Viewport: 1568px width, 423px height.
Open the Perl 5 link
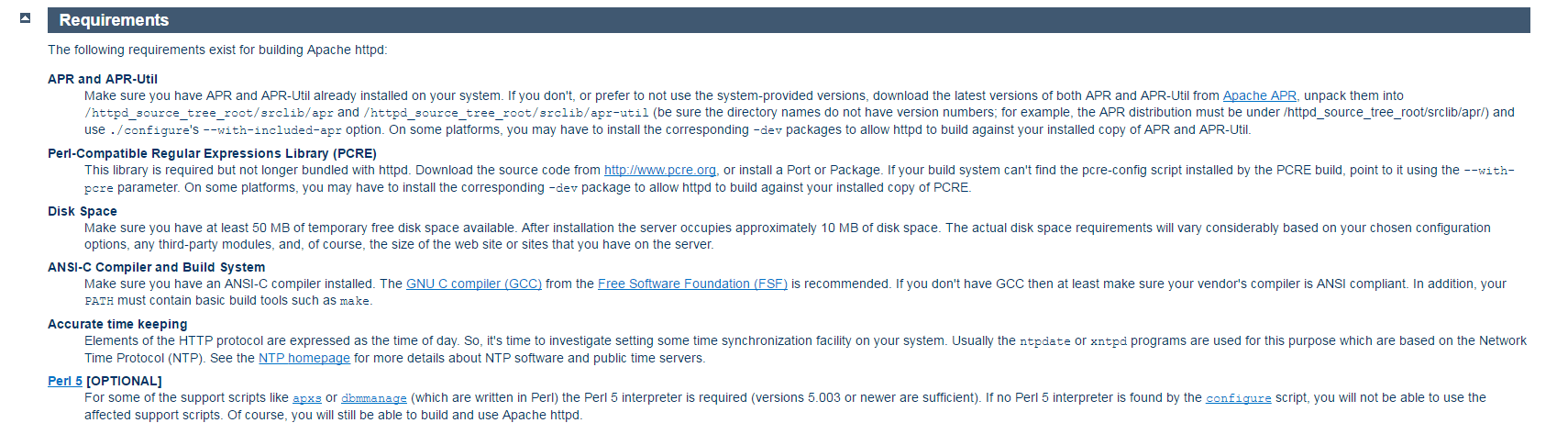(65, 381)
